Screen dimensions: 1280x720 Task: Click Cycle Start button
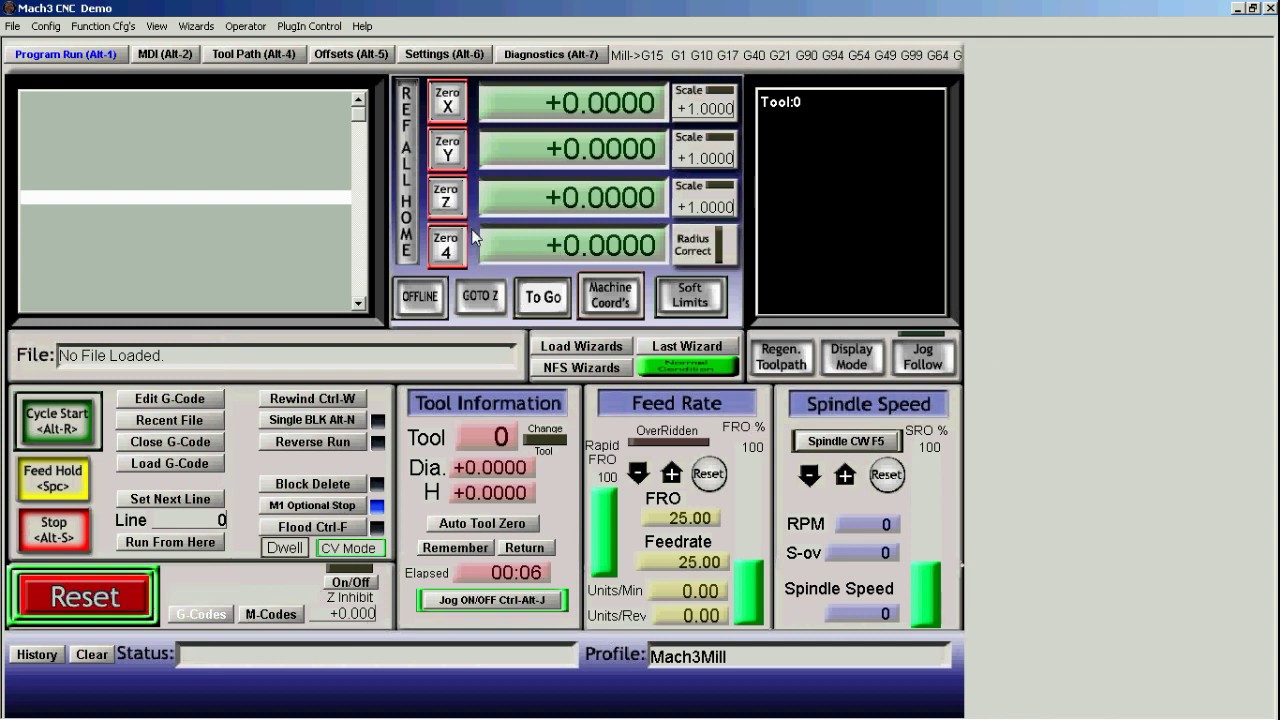point(57,421)
